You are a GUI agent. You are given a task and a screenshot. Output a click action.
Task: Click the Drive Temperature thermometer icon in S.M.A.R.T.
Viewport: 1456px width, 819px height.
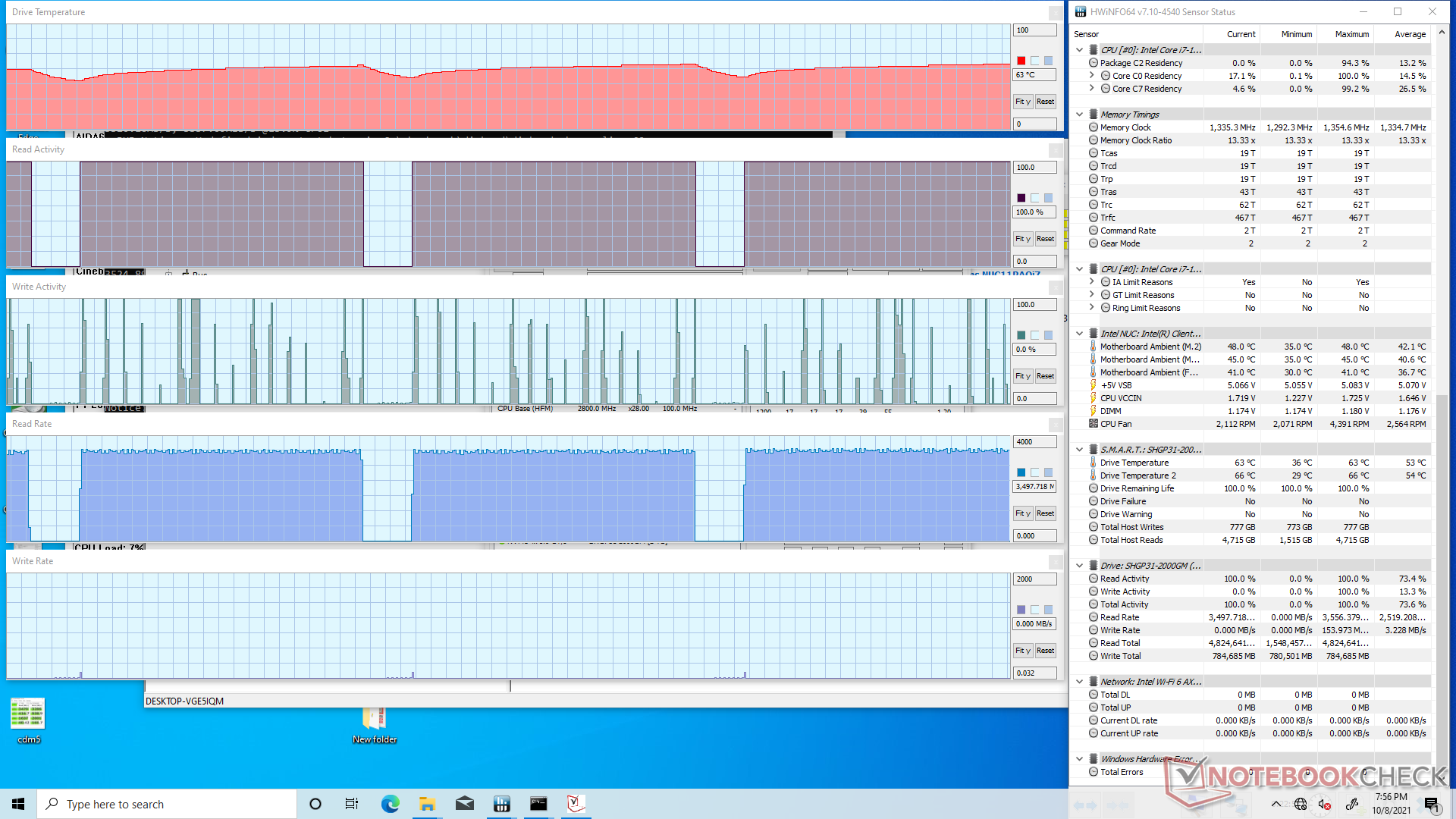[1094, 463]
